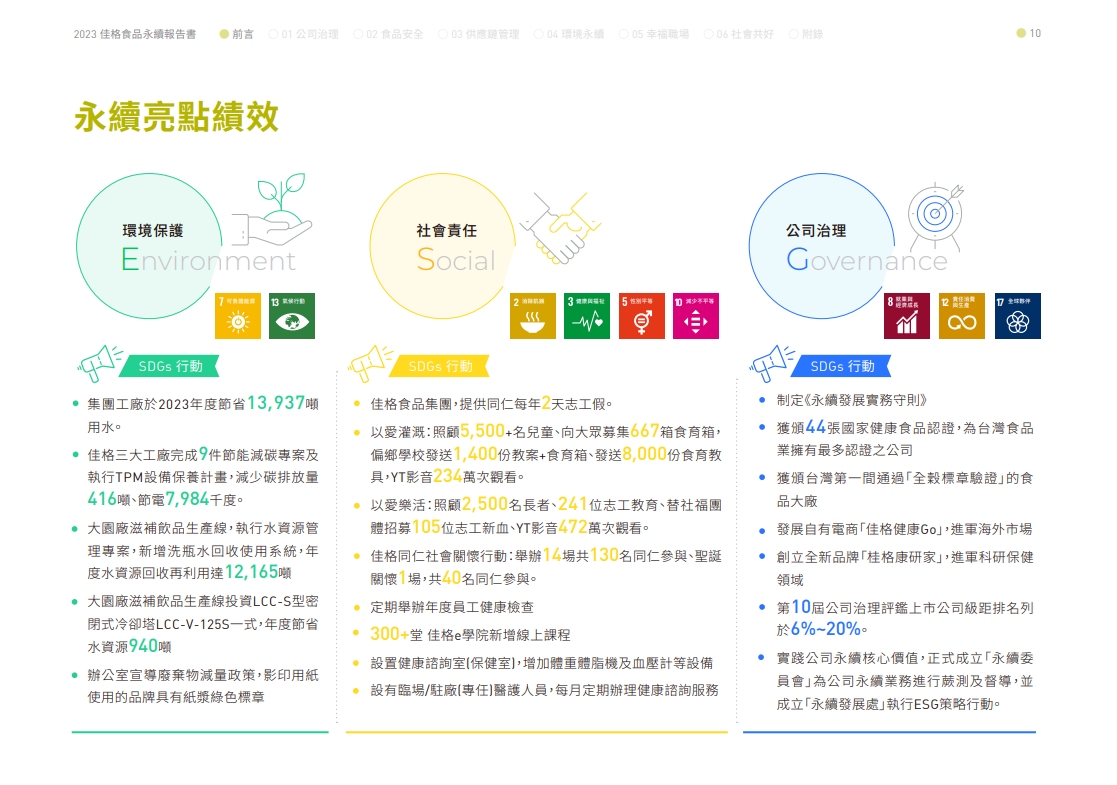
Task: Click the SDG 2 zero hunger icon
Action: pyautogui.click(x=533, y=316)
